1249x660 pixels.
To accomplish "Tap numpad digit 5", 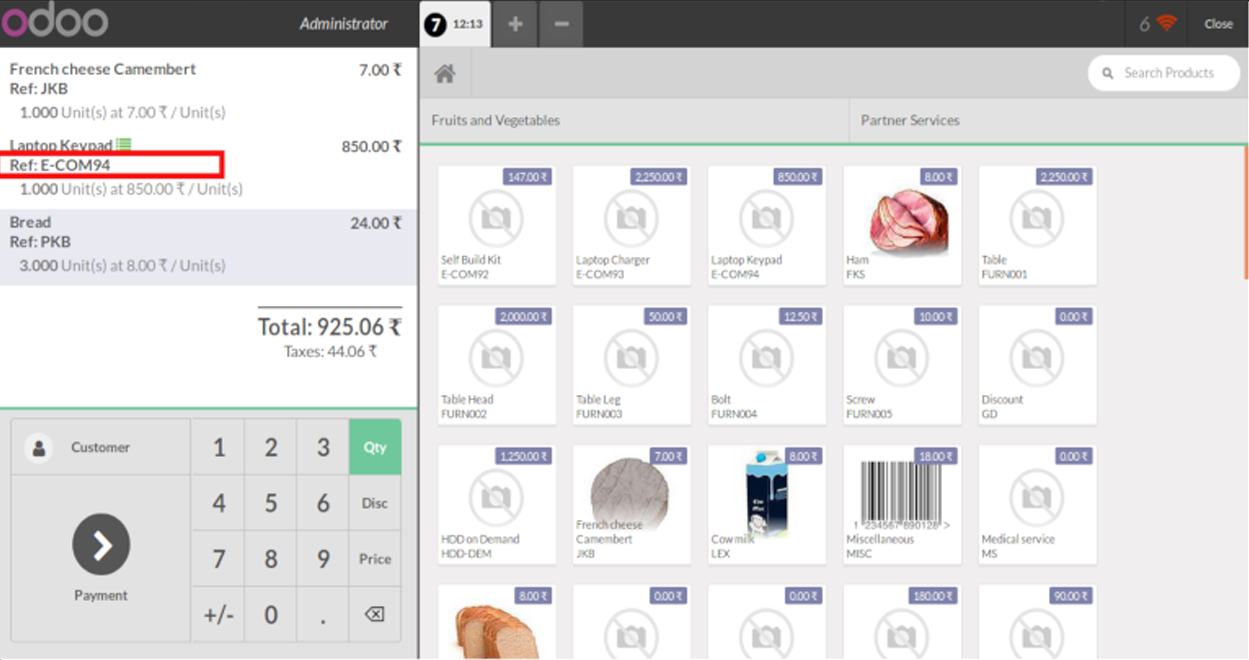I will tap(271, 503).
